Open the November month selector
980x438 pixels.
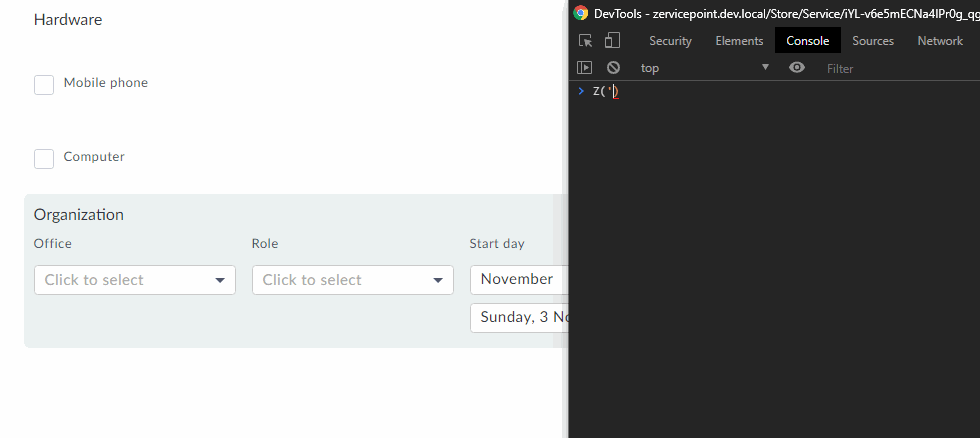click(517, 279)
